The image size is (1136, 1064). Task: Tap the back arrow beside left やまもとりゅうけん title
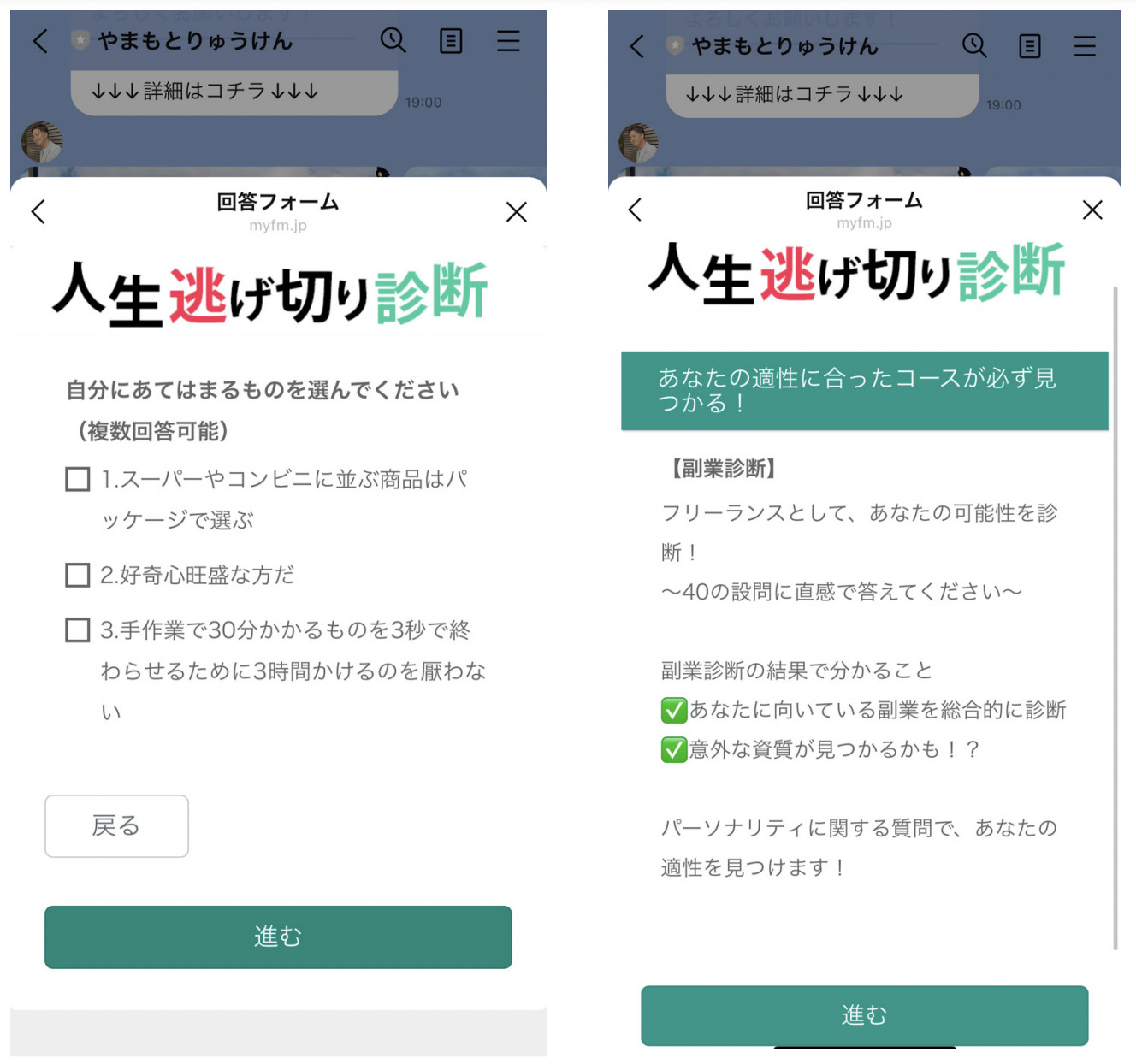click(x=40, y=40)
